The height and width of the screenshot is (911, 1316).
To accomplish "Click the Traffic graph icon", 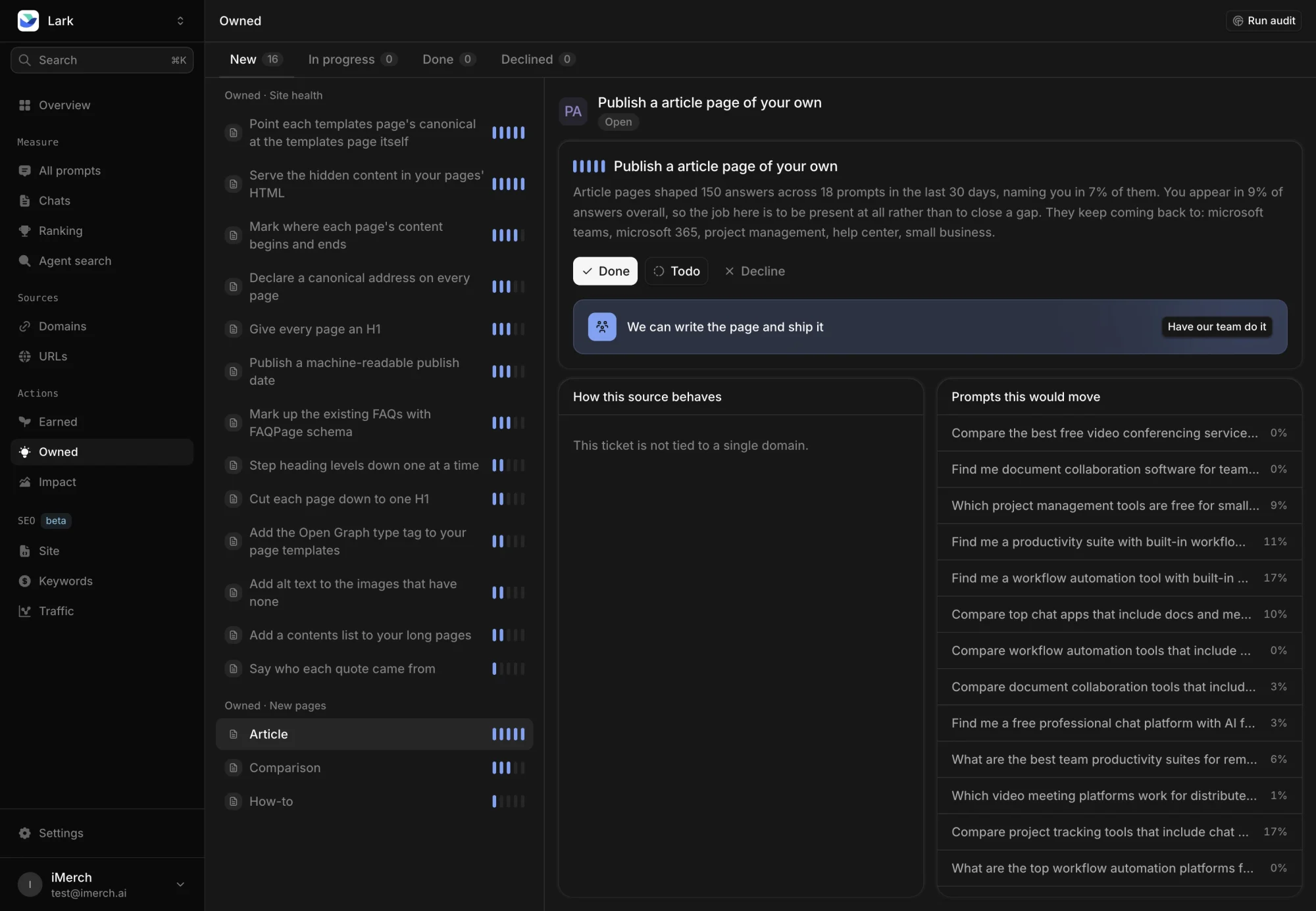I will click(x=25, y=612).
